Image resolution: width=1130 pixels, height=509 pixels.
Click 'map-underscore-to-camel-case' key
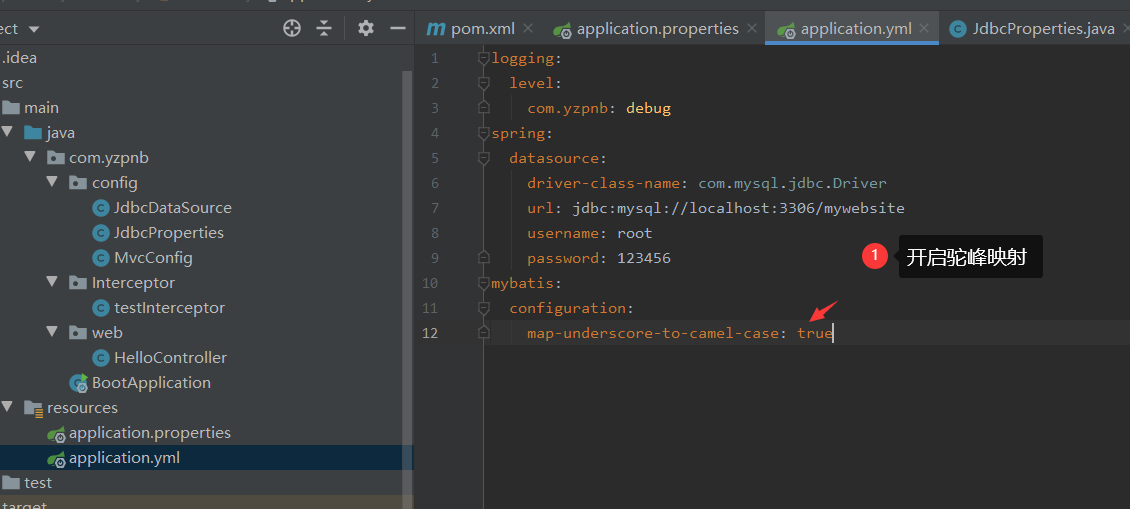pyautogui.click(x=653, y=333)
